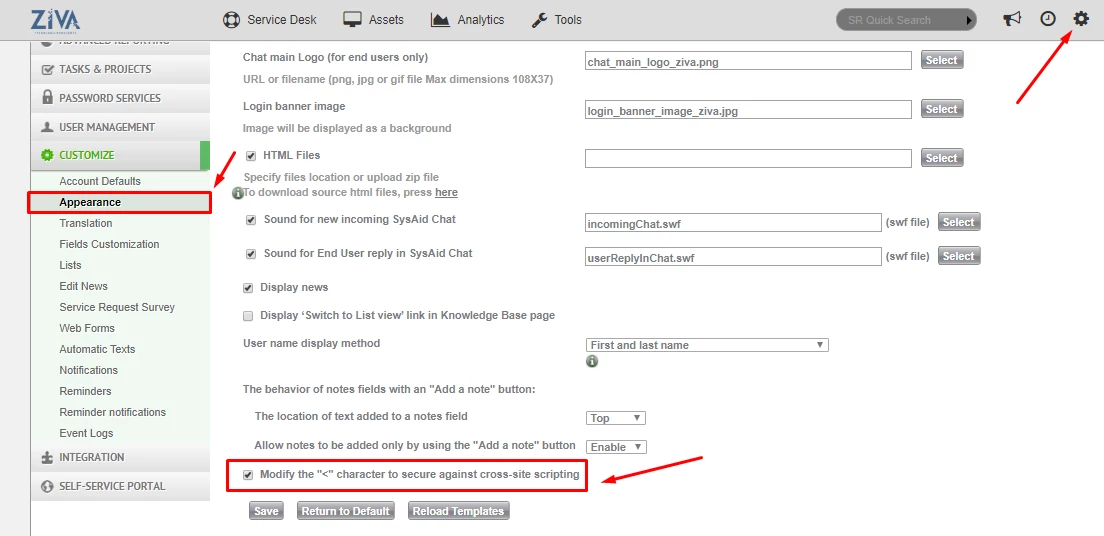Viewport: 1104px width, 536px height.
Task: Open Automatic Texts page
Action: tap(97, 349)
